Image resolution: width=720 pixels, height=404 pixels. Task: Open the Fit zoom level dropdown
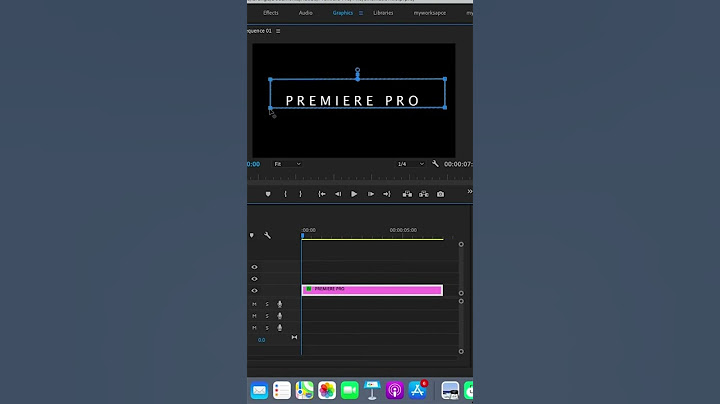[x=287, y=164]
